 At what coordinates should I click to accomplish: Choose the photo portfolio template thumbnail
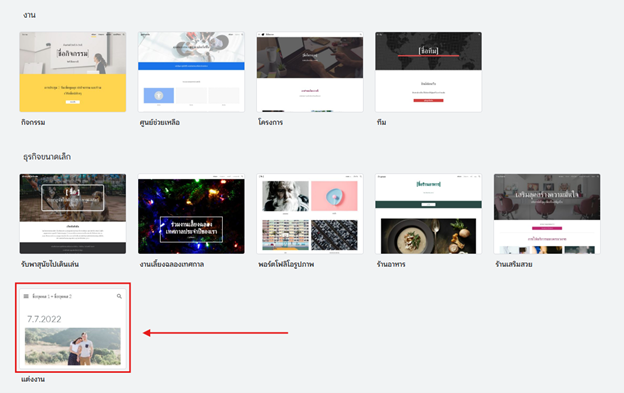pyautogui.click(x=310, y=214)
